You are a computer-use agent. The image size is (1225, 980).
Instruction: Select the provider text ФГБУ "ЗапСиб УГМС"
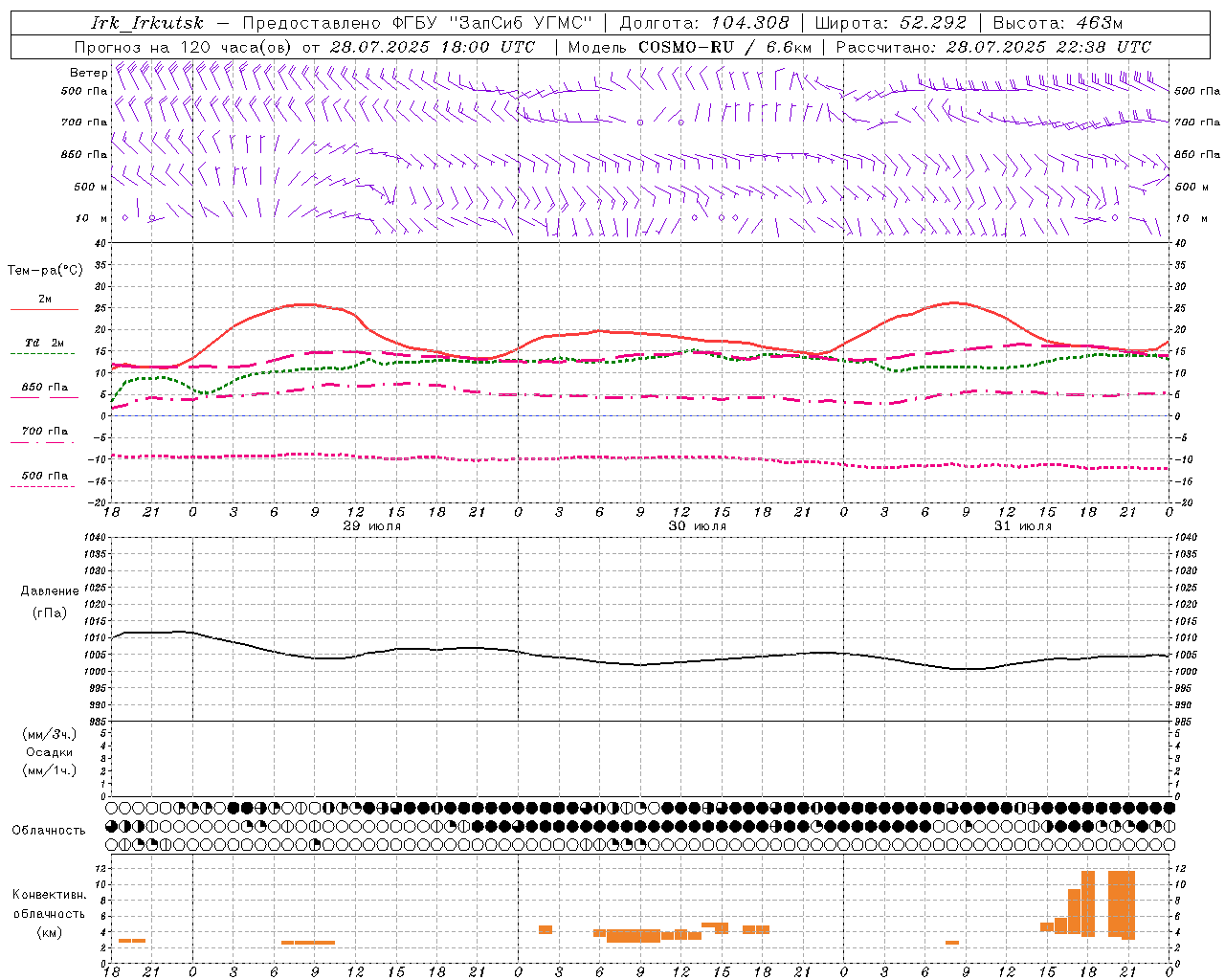[494, 23]
